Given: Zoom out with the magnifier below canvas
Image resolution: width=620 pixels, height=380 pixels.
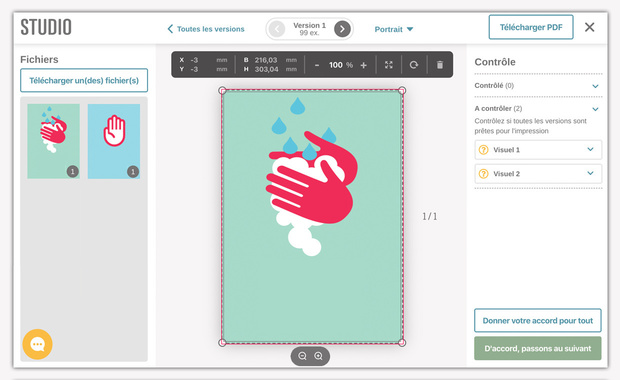Looking at the screenshot, I should (x=302, y=356).
